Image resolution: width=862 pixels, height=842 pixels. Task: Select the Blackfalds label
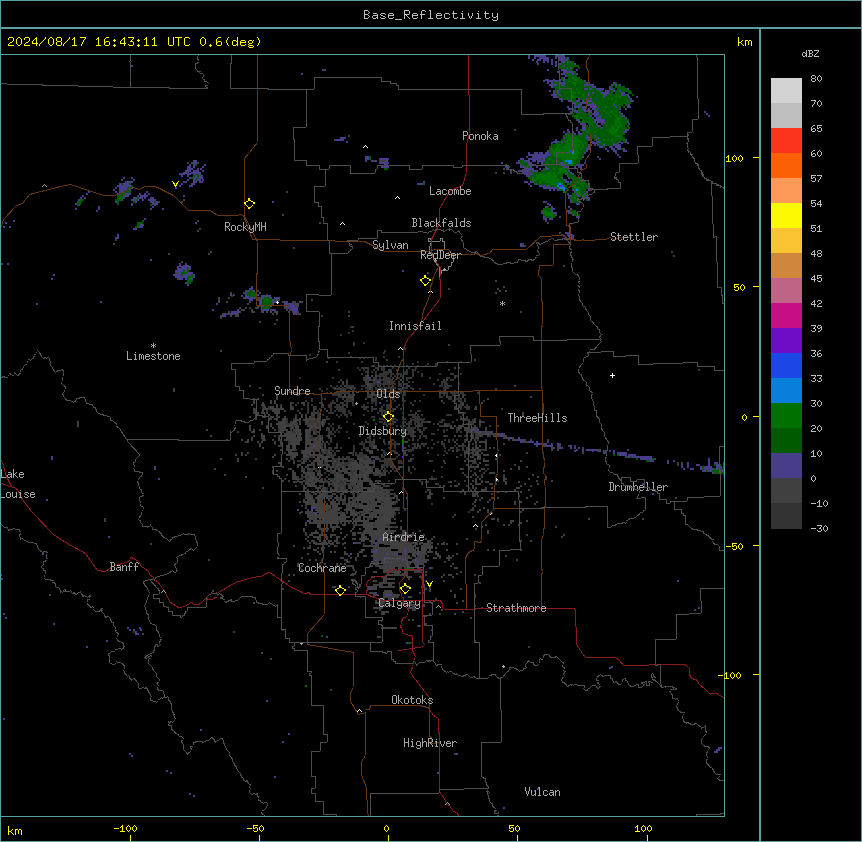[441, 223]
